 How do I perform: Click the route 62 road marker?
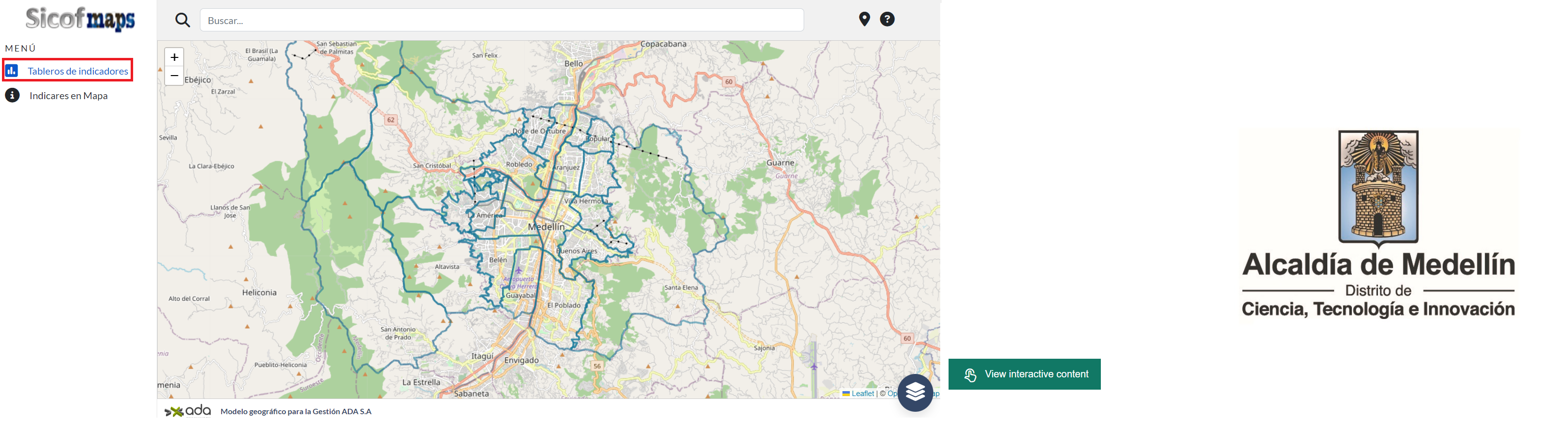click(391, 120)
